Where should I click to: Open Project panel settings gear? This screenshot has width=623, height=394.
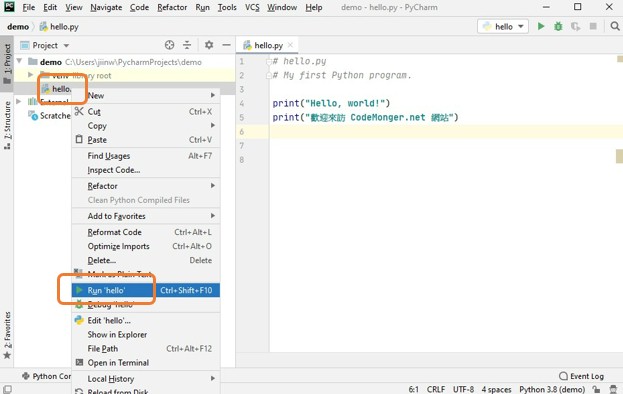(209, 45)
